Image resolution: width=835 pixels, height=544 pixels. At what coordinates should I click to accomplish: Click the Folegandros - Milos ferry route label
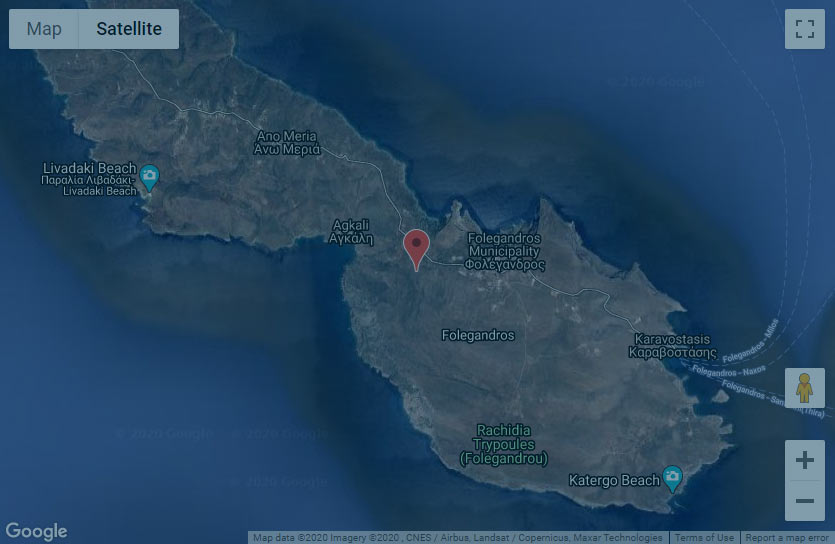click(x=751, y=341)
